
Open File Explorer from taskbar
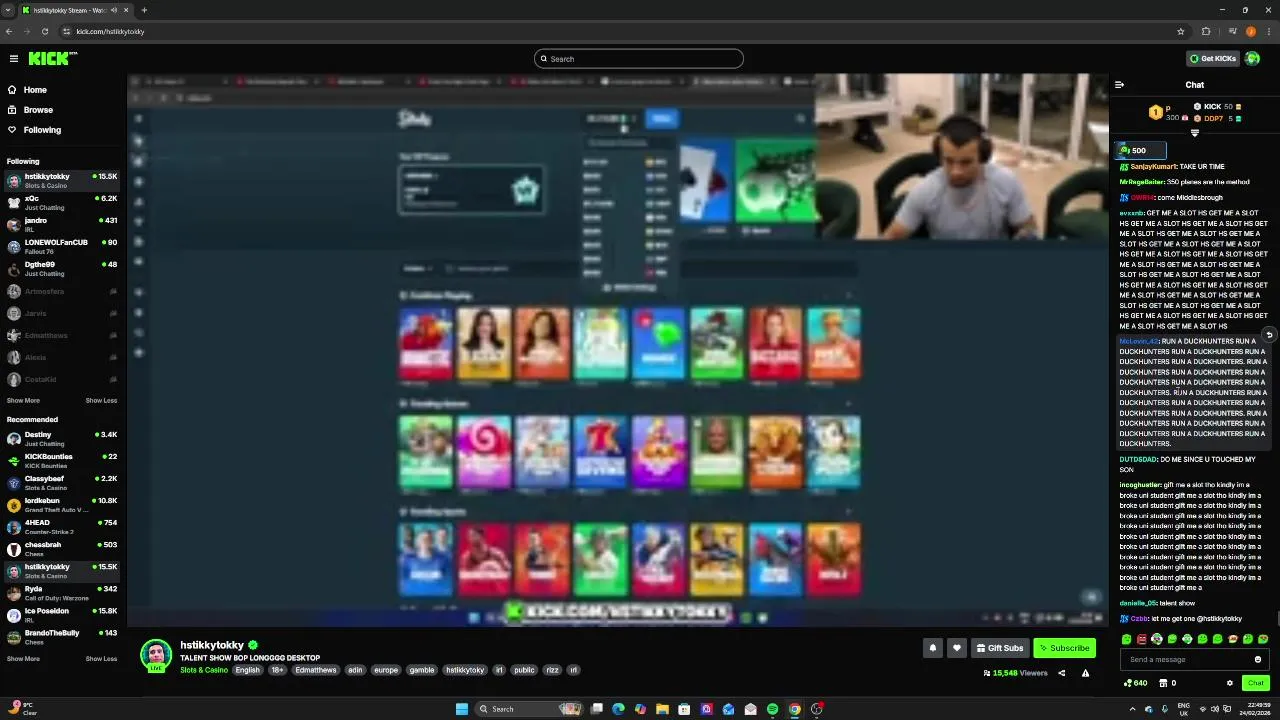(x=662, y=709)
